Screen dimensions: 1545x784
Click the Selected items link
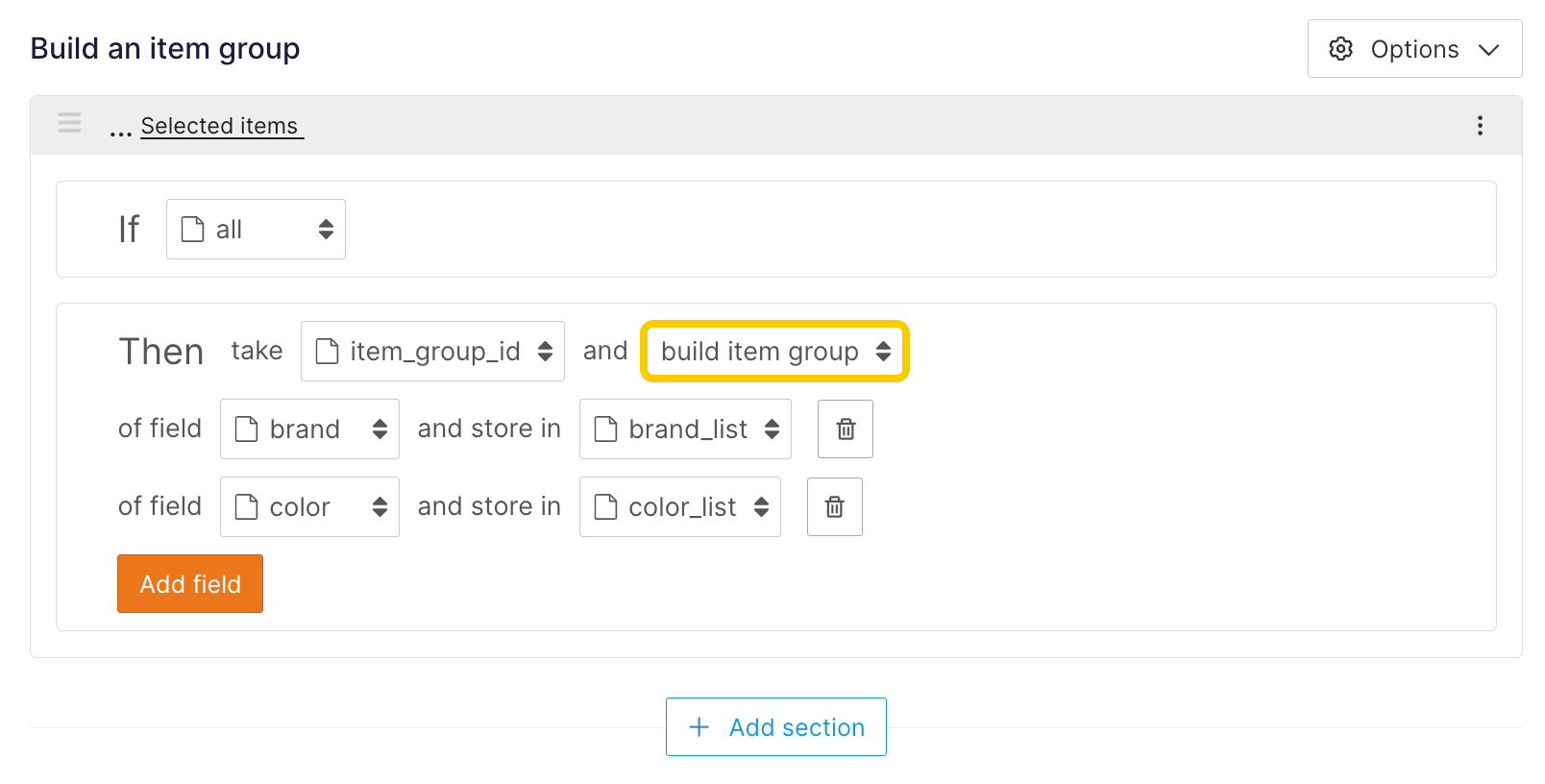[220, 126]
